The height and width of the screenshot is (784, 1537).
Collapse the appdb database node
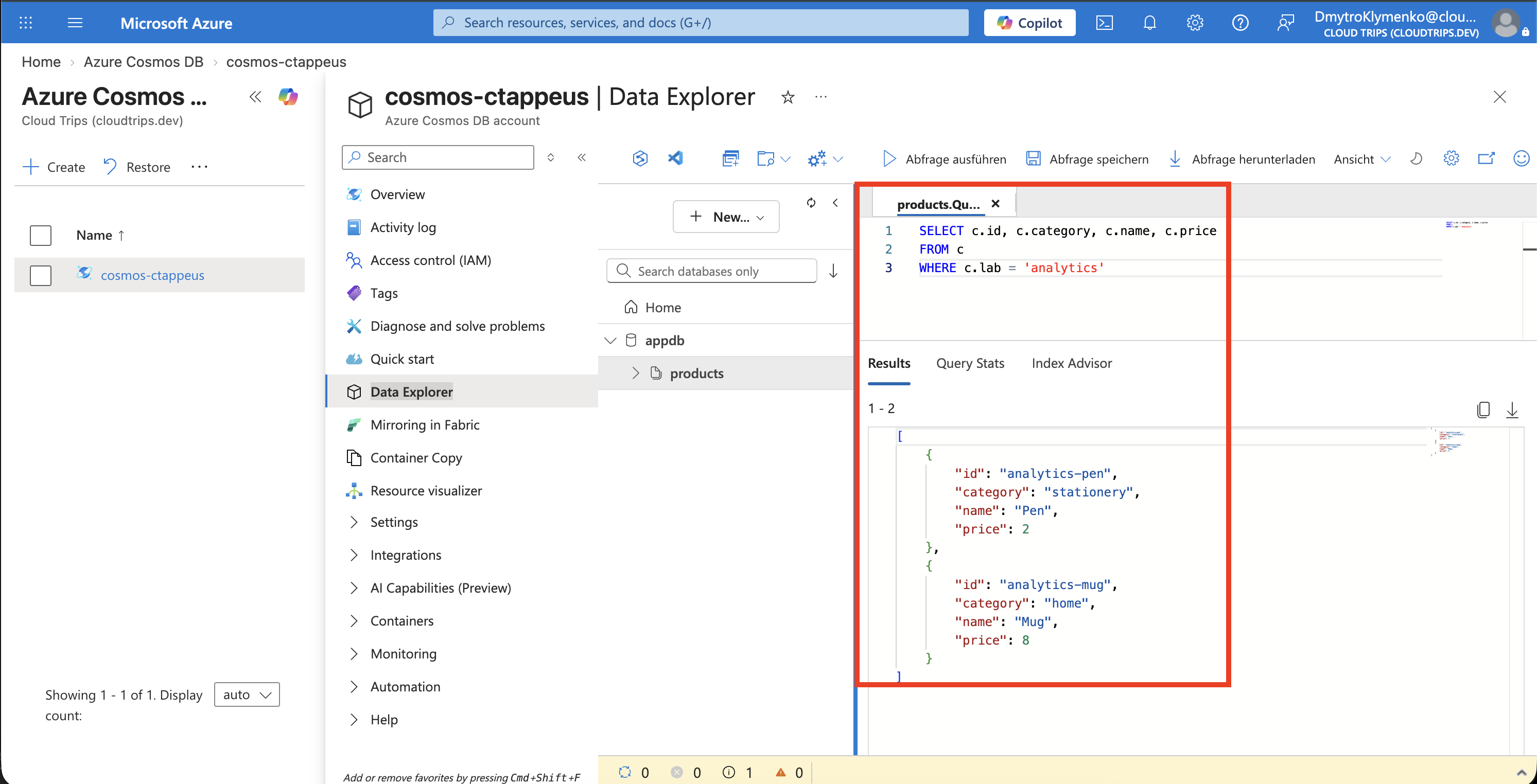click(x=610, y=341)
